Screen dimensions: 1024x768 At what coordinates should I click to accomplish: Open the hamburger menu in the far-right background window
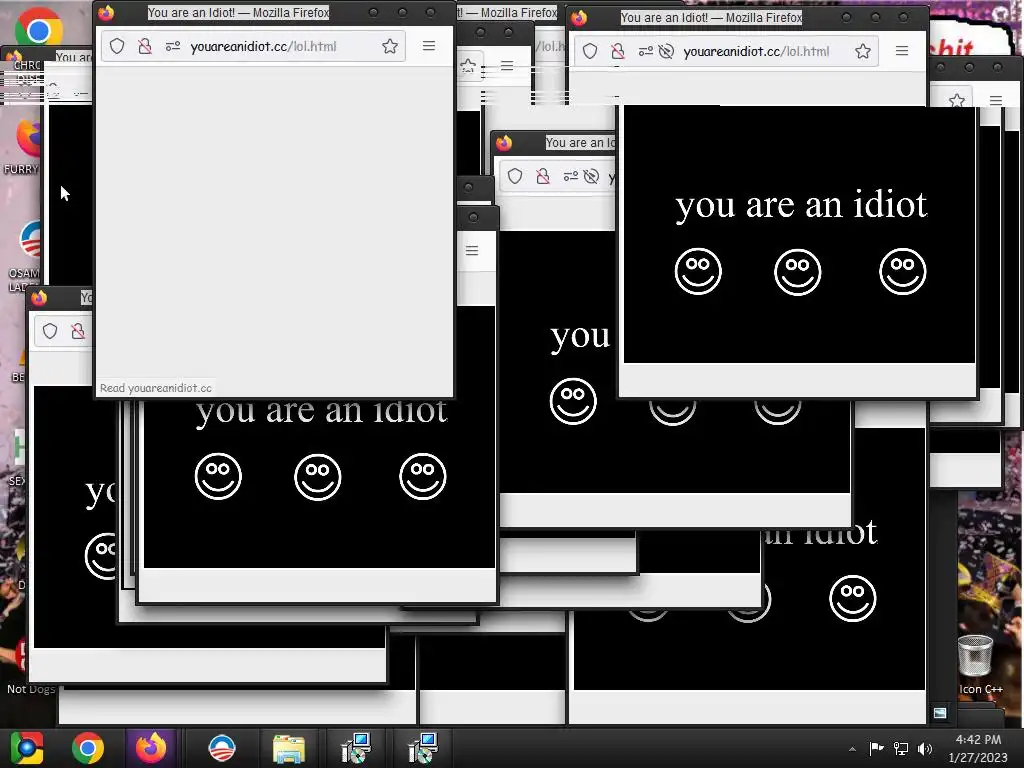click(x=995, y=100)
